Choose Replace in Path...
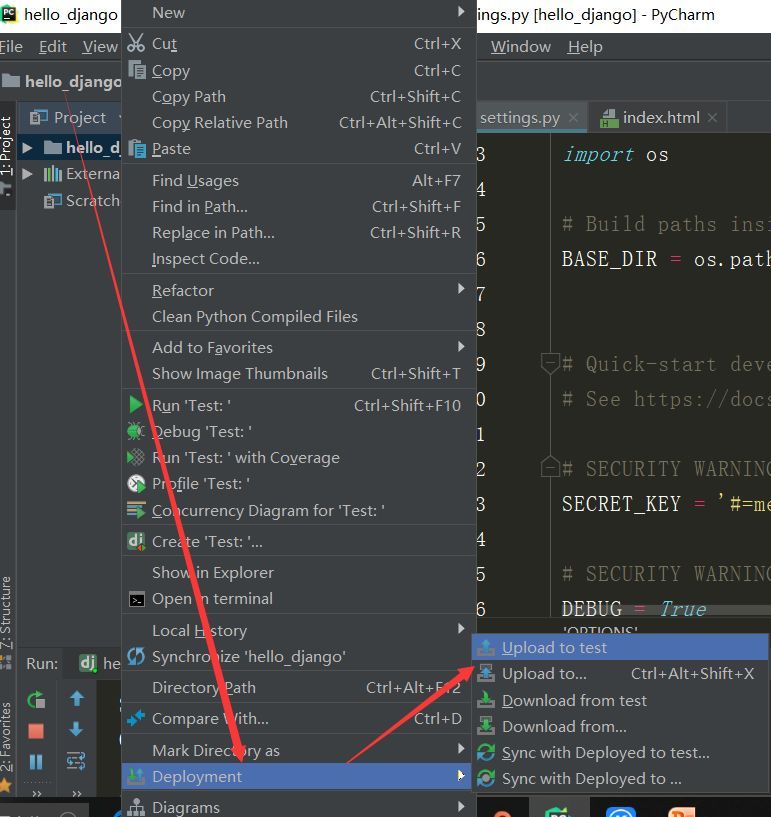 click(x=299, y=232)
